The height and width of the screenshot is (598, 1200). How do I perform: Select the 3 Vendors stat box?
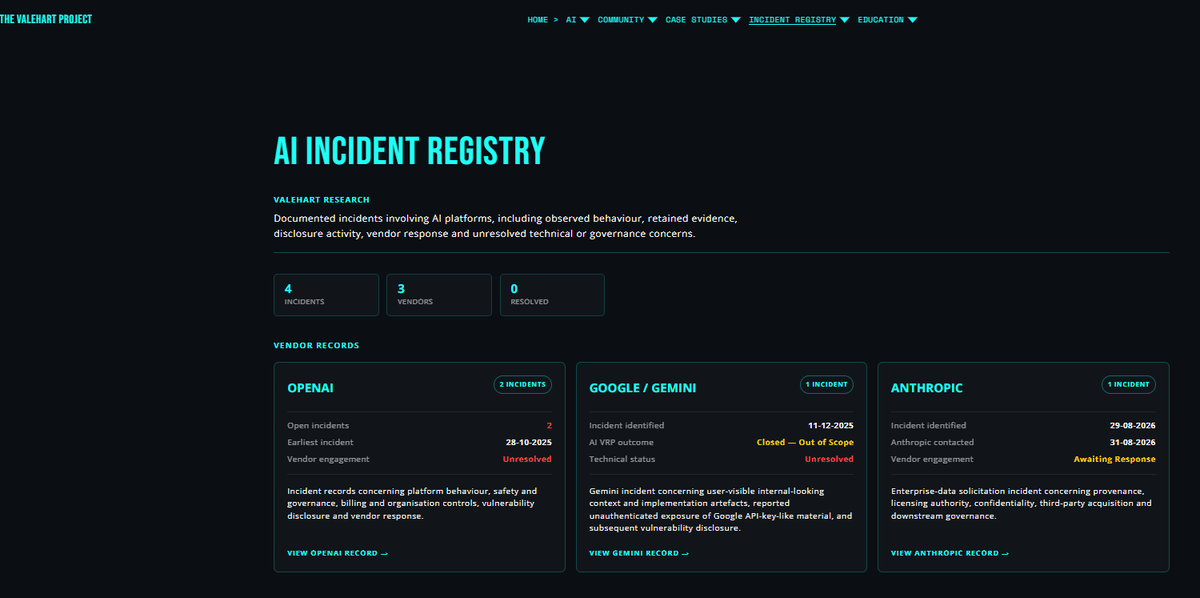click(x=439, y=295)
